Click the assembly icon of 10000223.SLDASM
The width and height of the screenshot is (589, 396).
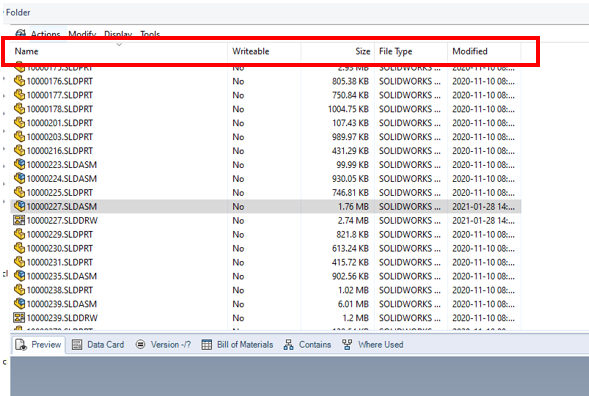(x=19, y=164)
